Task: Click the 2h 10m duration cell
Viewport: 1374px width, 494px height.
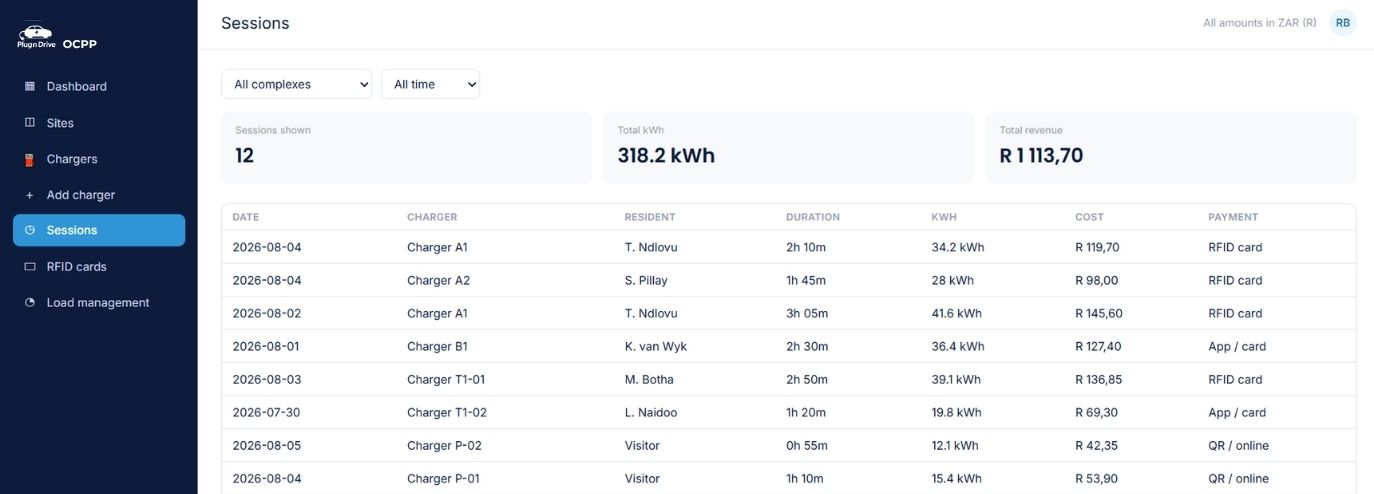Action: 806,247
